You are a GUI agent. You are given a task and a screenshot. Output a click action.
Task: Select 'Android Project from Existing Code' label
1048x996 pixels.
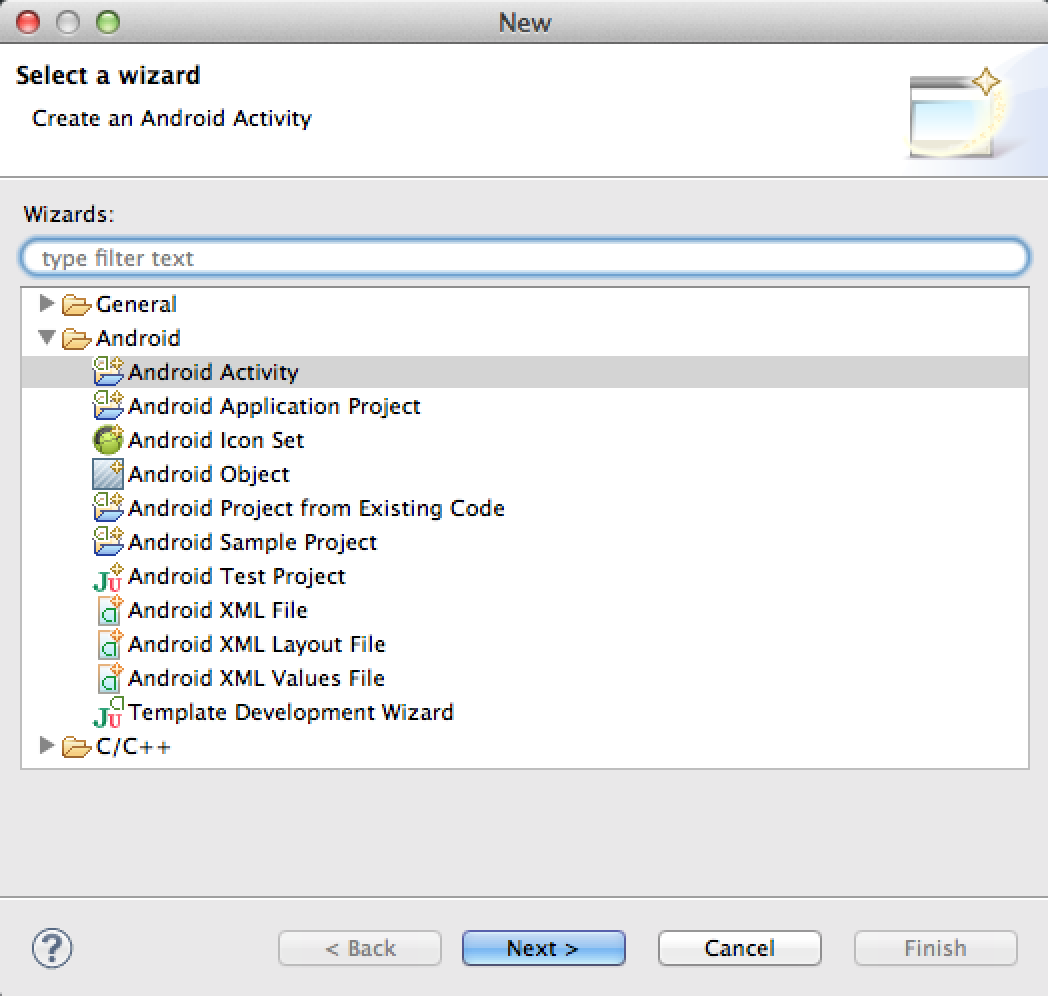[x=316, y=509]
